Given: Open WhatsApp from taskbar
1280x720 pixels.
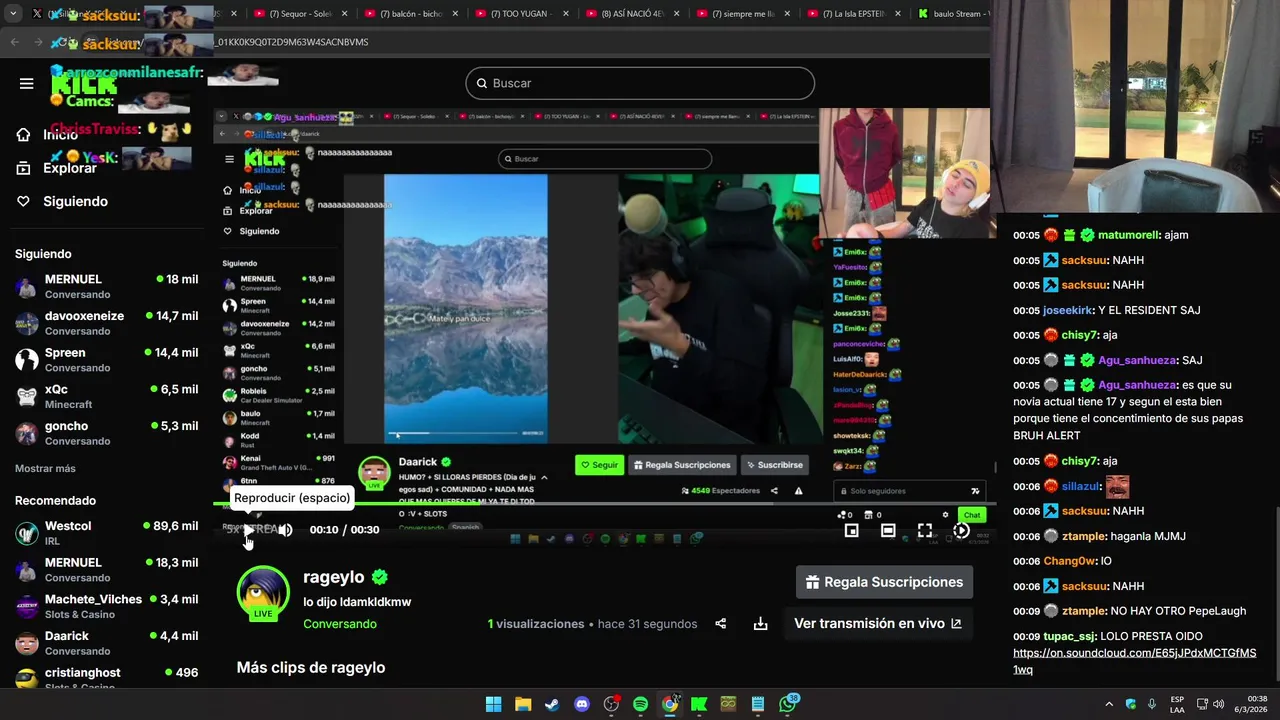Looking at the screenshot, I should pos(788,704).
